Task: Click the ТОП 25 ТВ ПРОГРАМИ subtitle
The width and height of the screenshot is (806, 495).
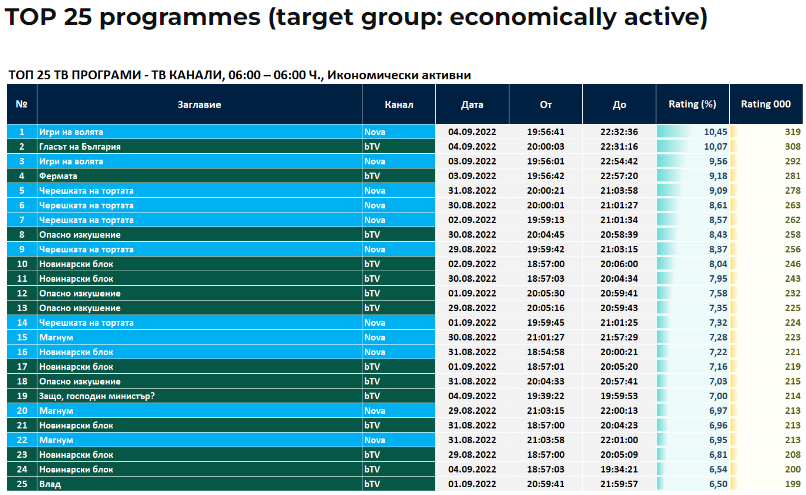Action: point(239,75)
